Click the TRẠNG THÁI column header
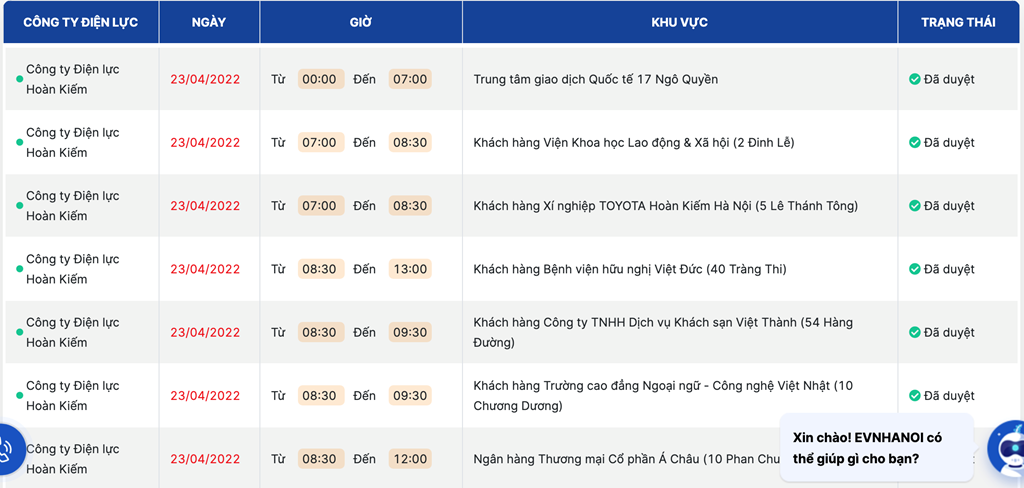 [x=958, y=22]
